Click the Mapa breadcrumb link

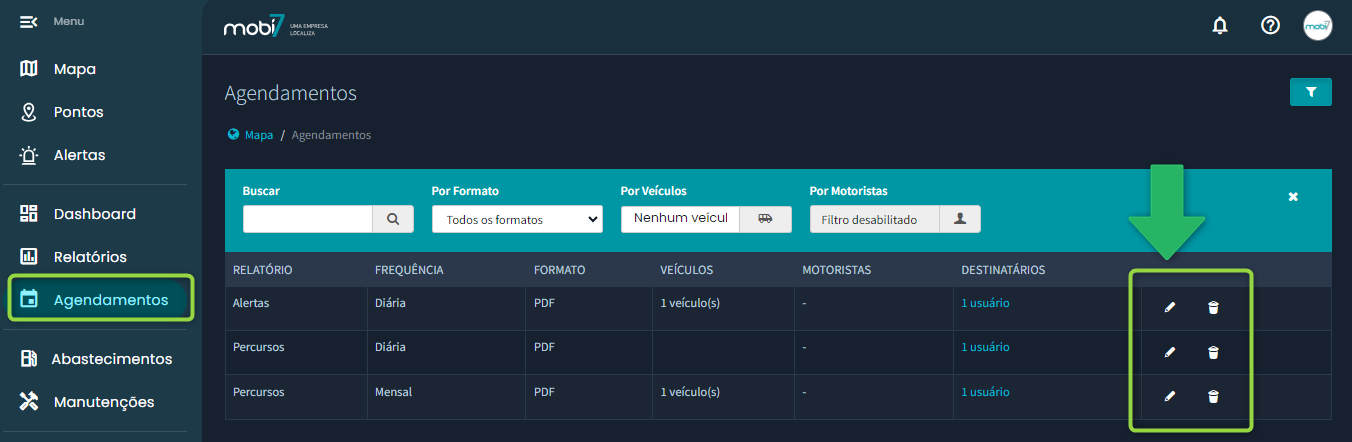258,135
